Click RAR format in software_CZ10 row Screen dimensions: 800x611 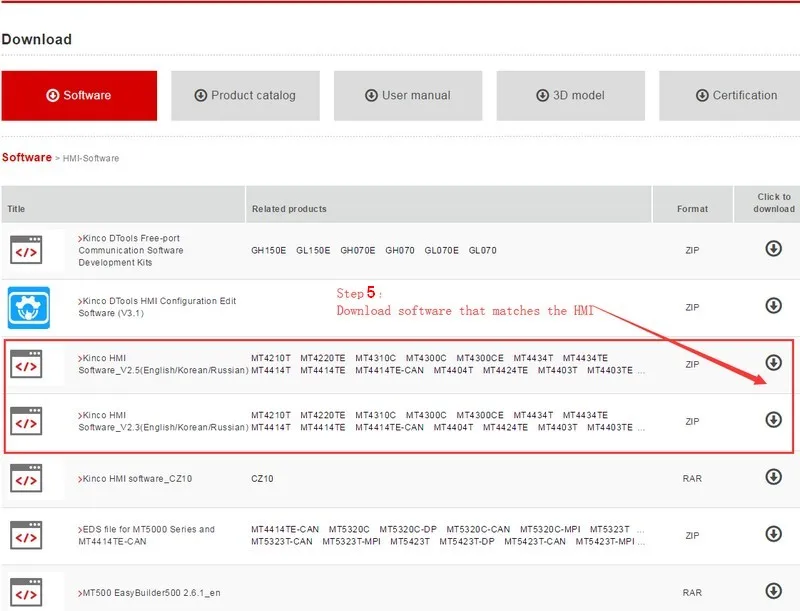[692, 479]
